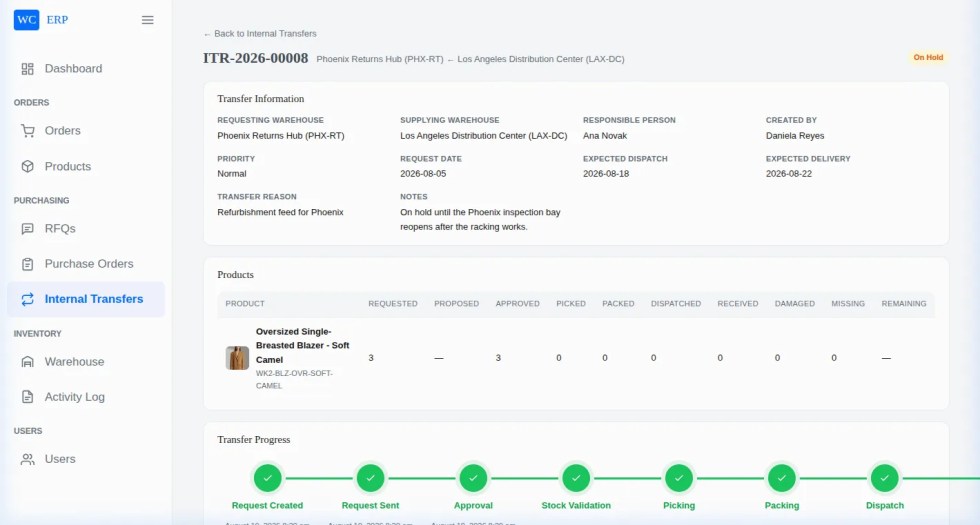Click the Internal Transfers arrows icon
Viewport: 980px width, 525px height.
click(28, 299)
